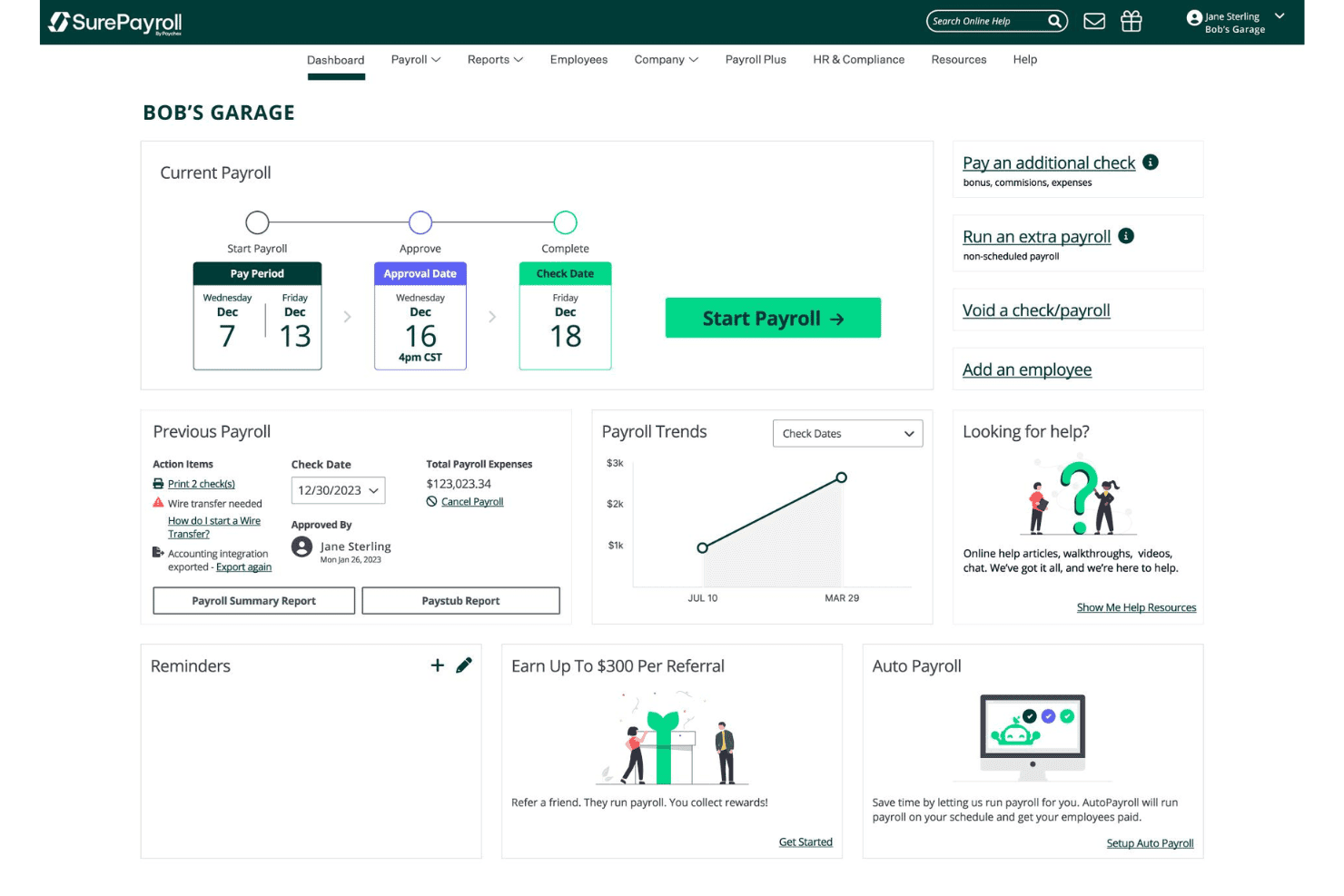Screen dimensions: 1344x896
Task: Expand the account menu chevron in the header
Action: tap(1280, 16)
